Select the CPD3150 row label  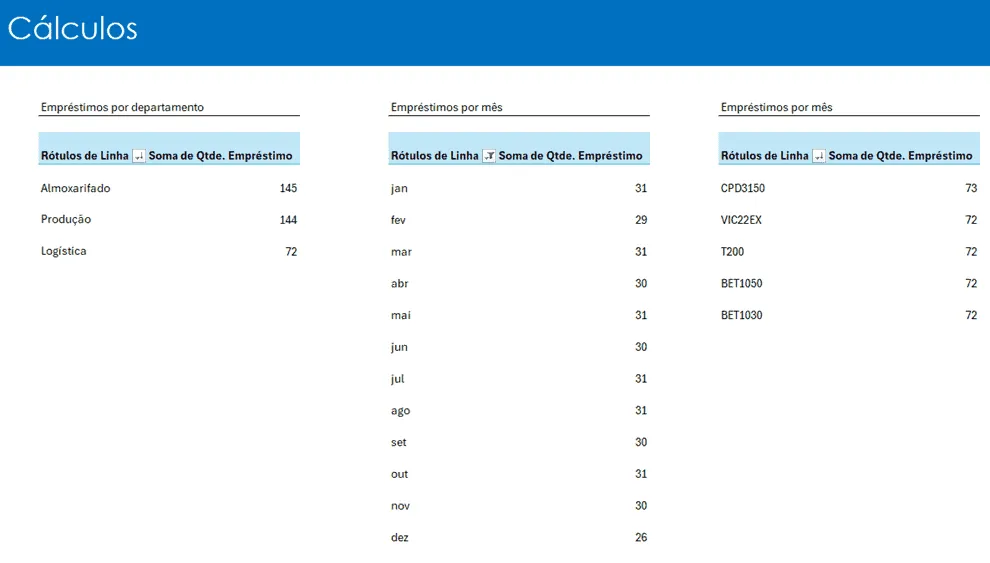742,188
